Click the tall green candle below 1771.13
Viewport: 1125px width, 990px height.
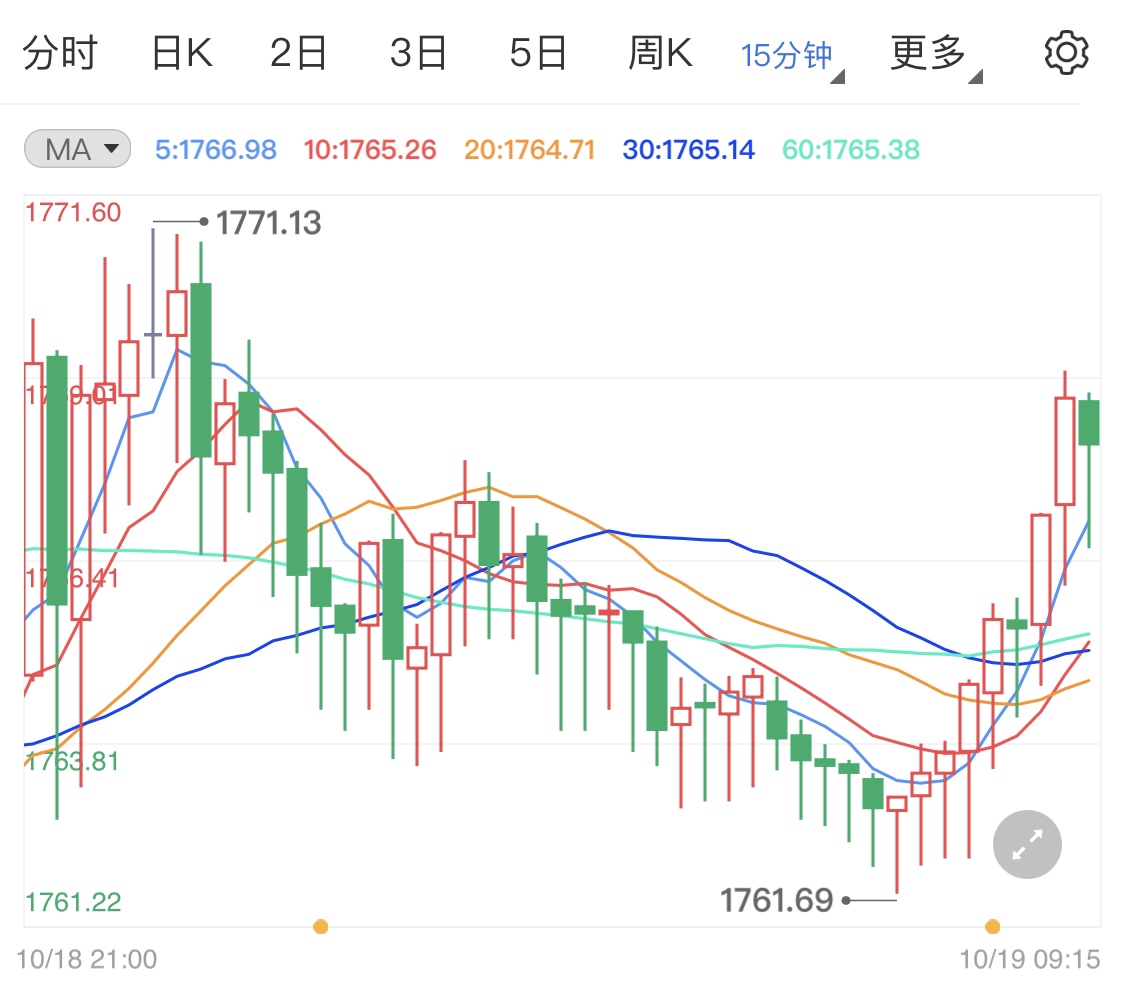tap(201, 370)
